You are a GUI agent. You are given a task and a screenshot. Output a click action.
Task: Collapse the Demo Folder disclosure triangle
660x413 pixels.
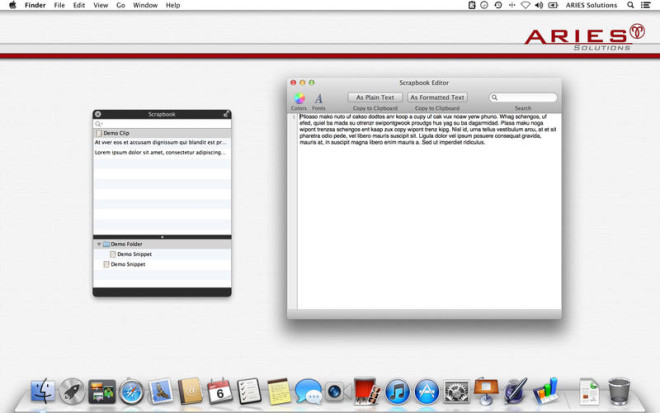pos(99,244)
